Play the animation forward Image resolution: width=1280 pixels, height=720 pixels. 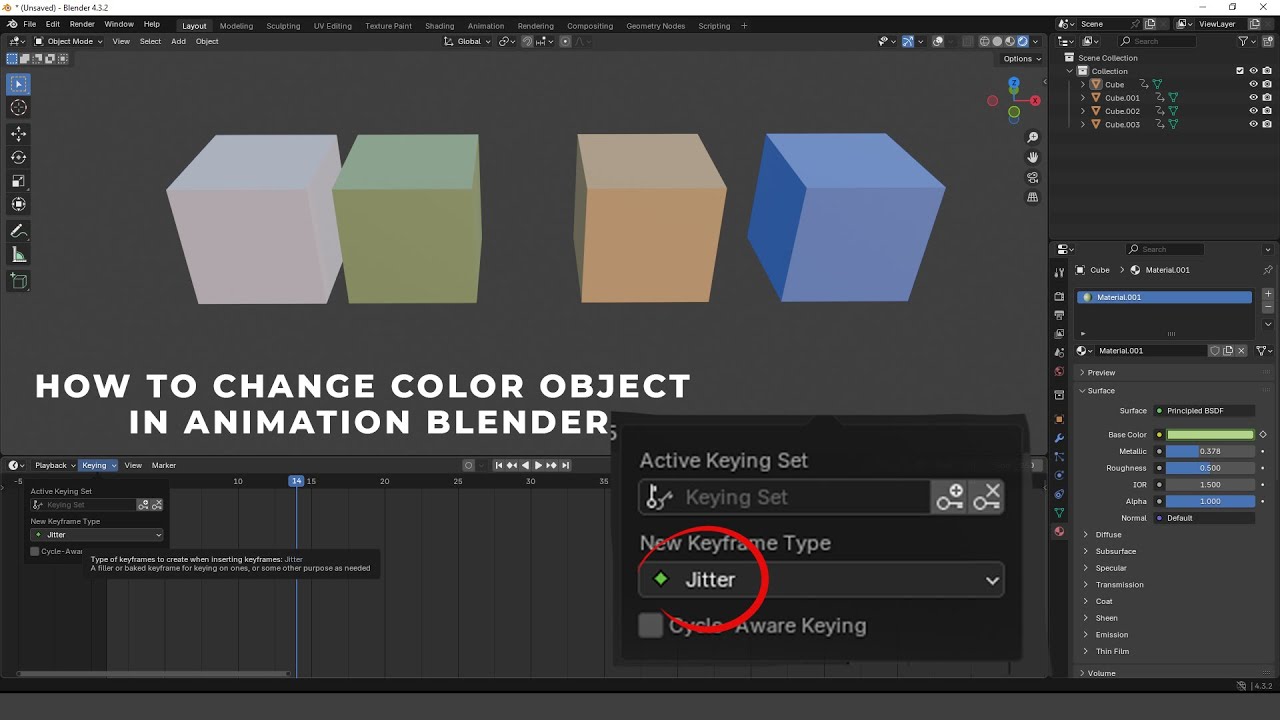538,465
